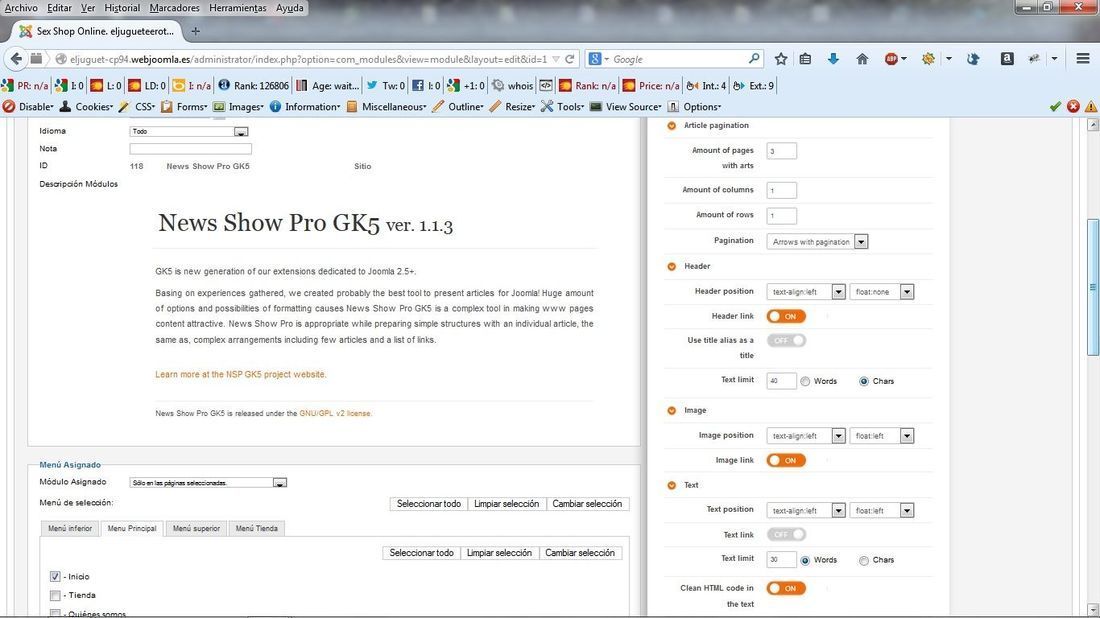Viewport: 1100px width, 618px height.
Task: Click Amount of columns input field
Action: pyautogui.click(x=782, y=190)
